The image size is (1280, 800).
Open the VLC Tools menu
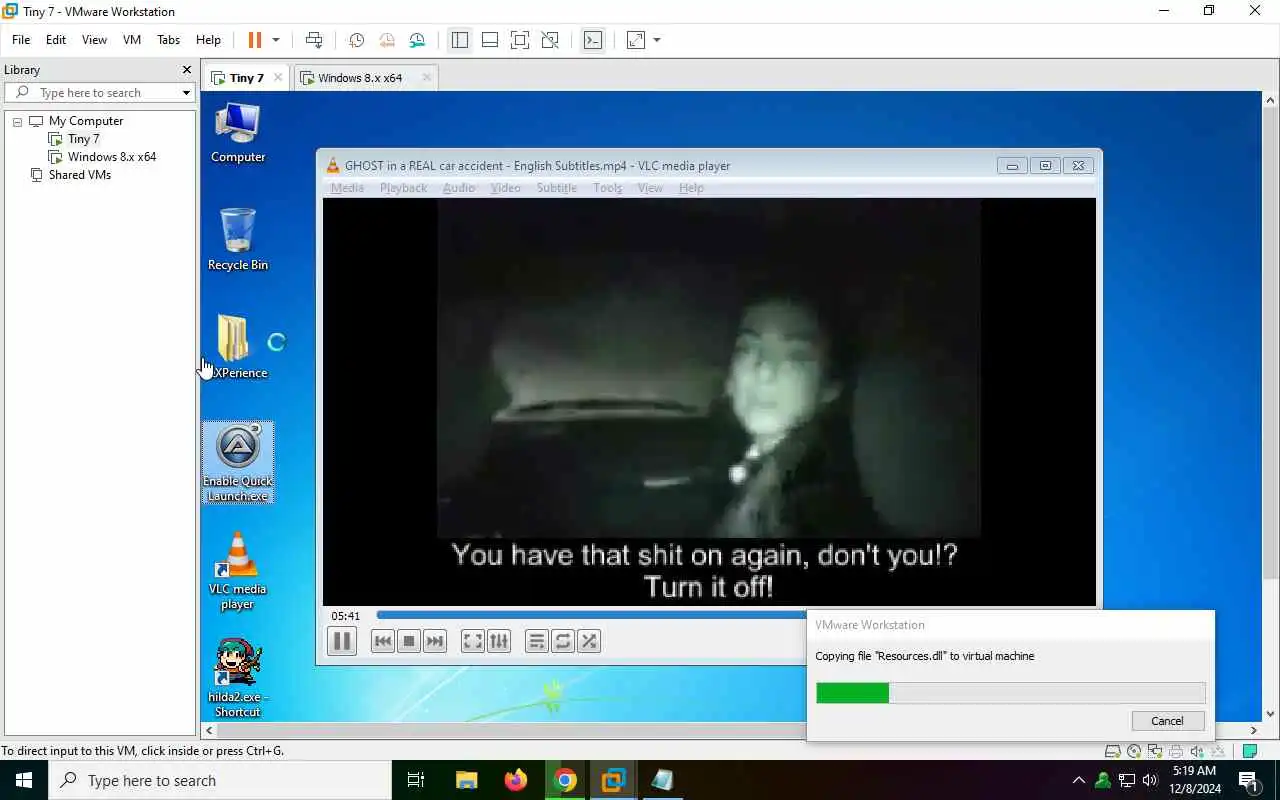click(x=608, y=188)
